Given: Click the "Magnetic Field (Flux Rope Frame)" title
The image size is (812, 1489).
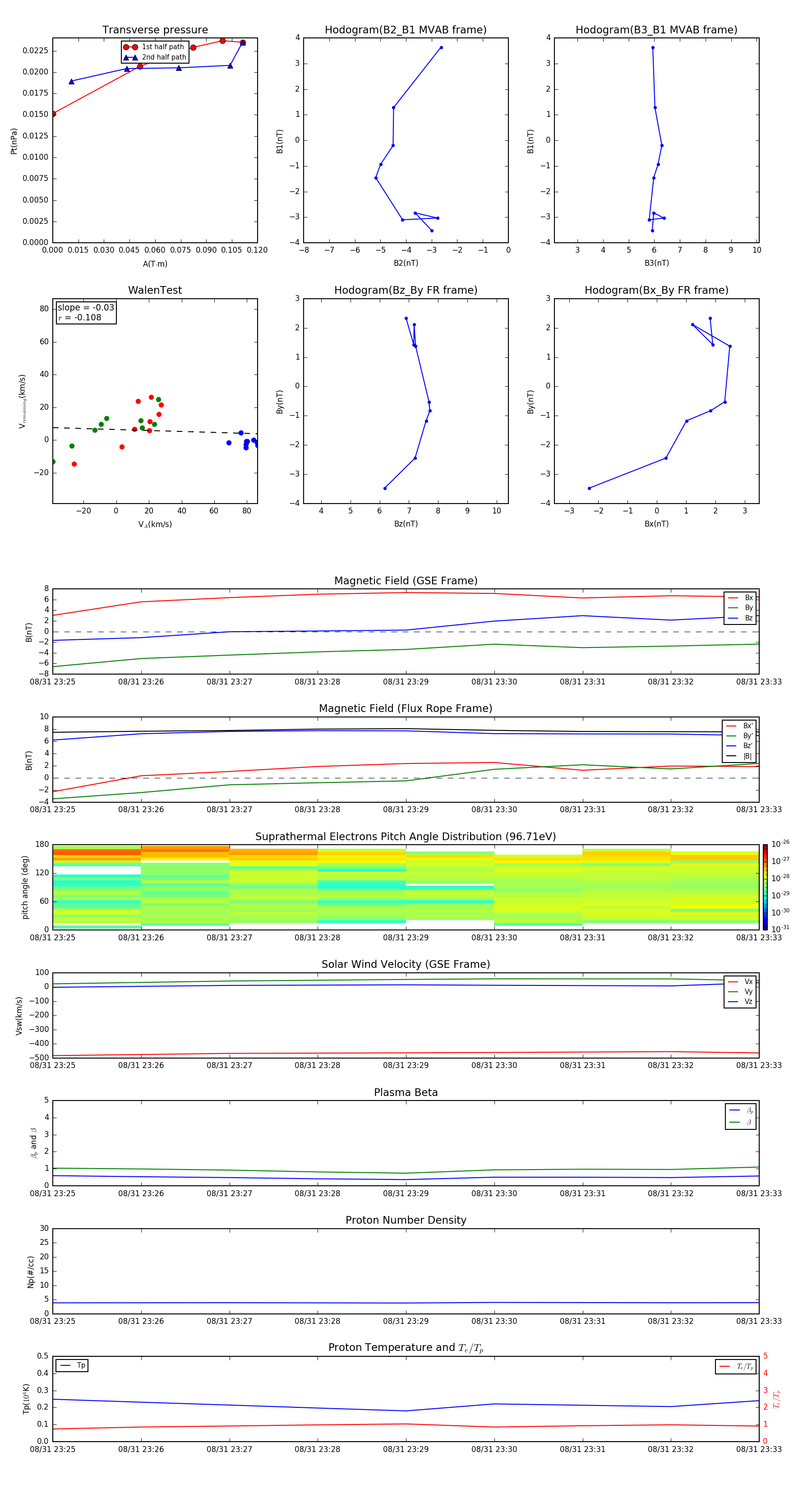Looking at the screenshot, I should tap(406, 709).
